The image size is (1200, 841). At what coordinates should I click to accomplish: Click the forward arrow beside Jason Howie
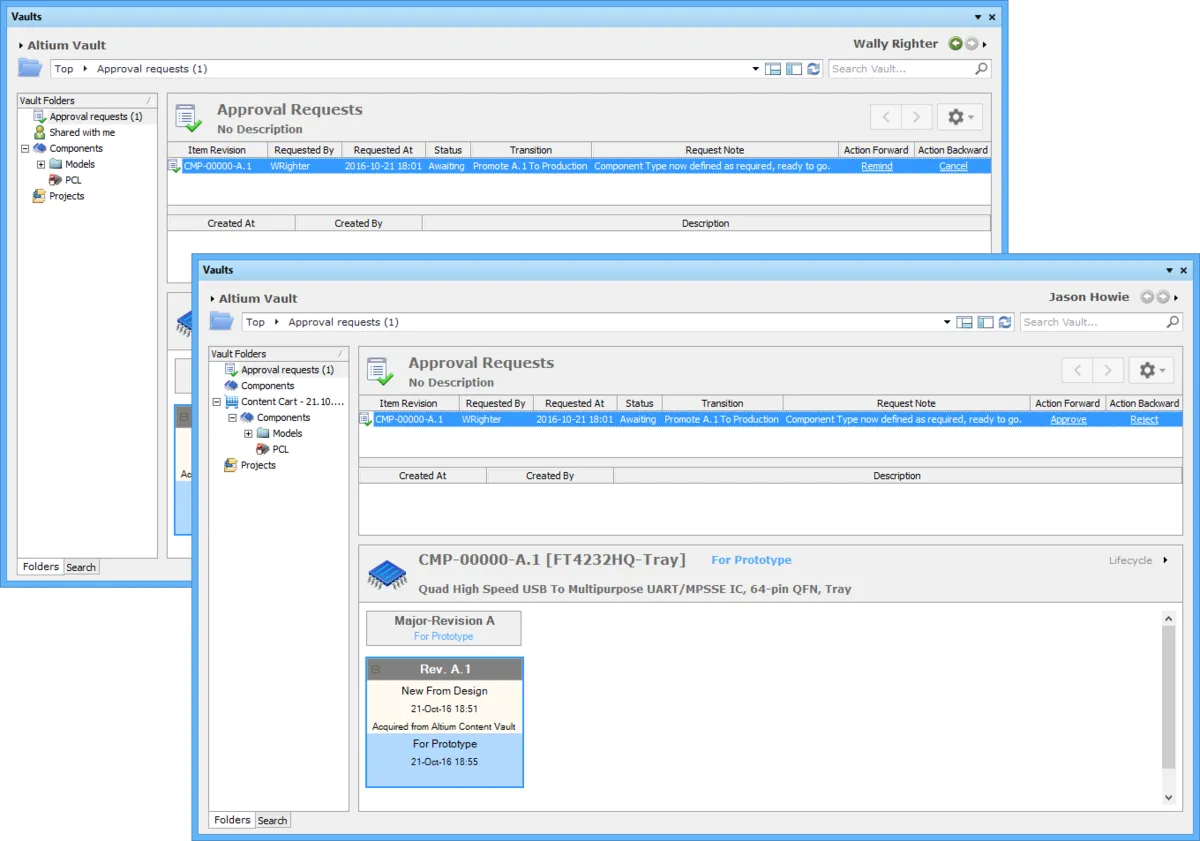coord(1163,297)
